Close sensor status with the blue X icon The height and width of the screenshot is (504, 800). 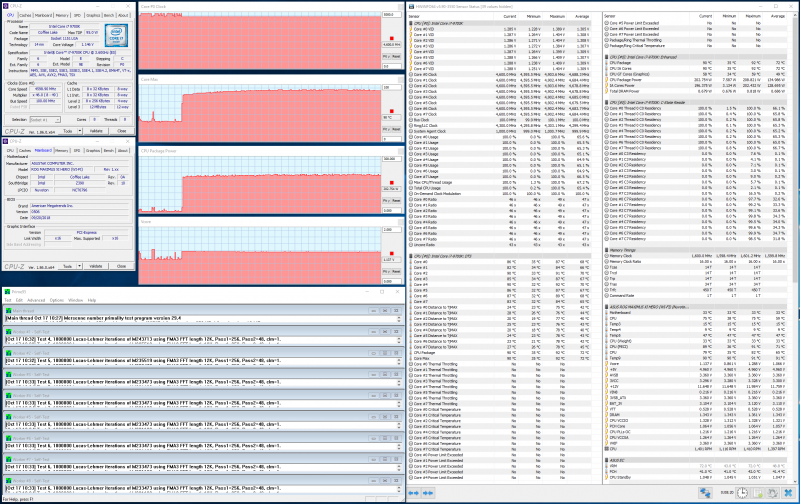[788, 493]
